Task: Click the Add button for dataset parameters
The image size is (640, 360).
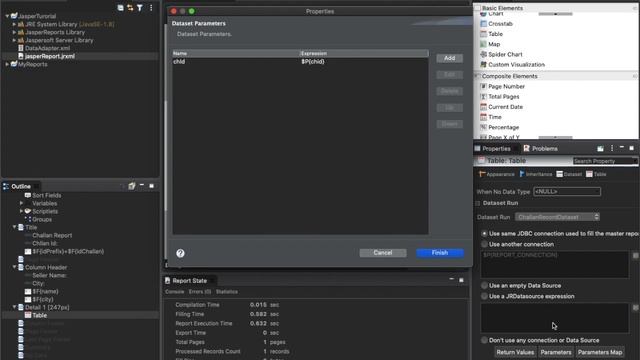Action: pyautogui.click(x=449, y=58)
